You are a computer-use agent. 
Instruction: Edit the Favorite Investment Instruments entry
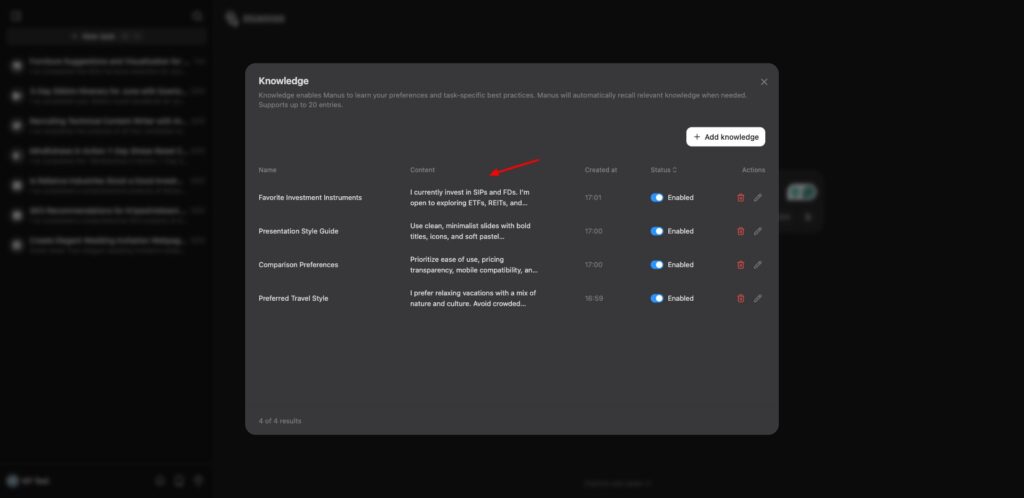click(757, 198)
